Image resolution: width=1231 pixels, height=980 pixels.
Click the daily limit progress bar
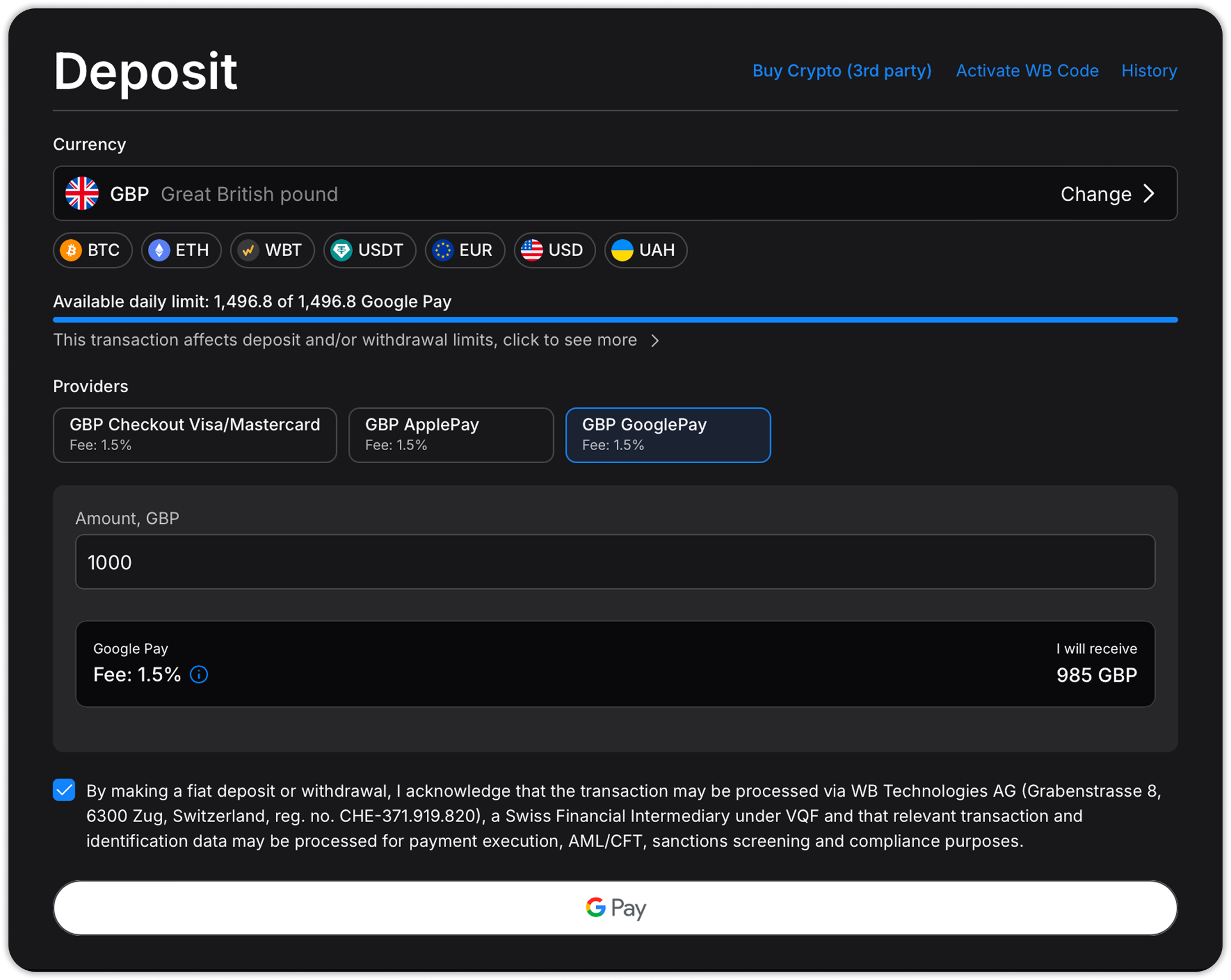615,320
